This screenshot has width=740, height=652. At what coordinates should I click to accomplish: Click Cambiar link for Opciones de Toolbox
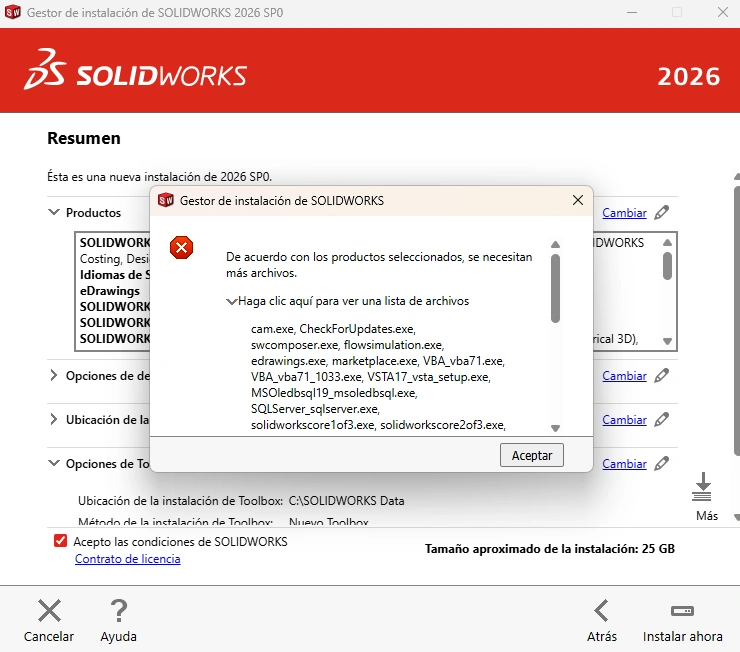click(x=624, y=464)
